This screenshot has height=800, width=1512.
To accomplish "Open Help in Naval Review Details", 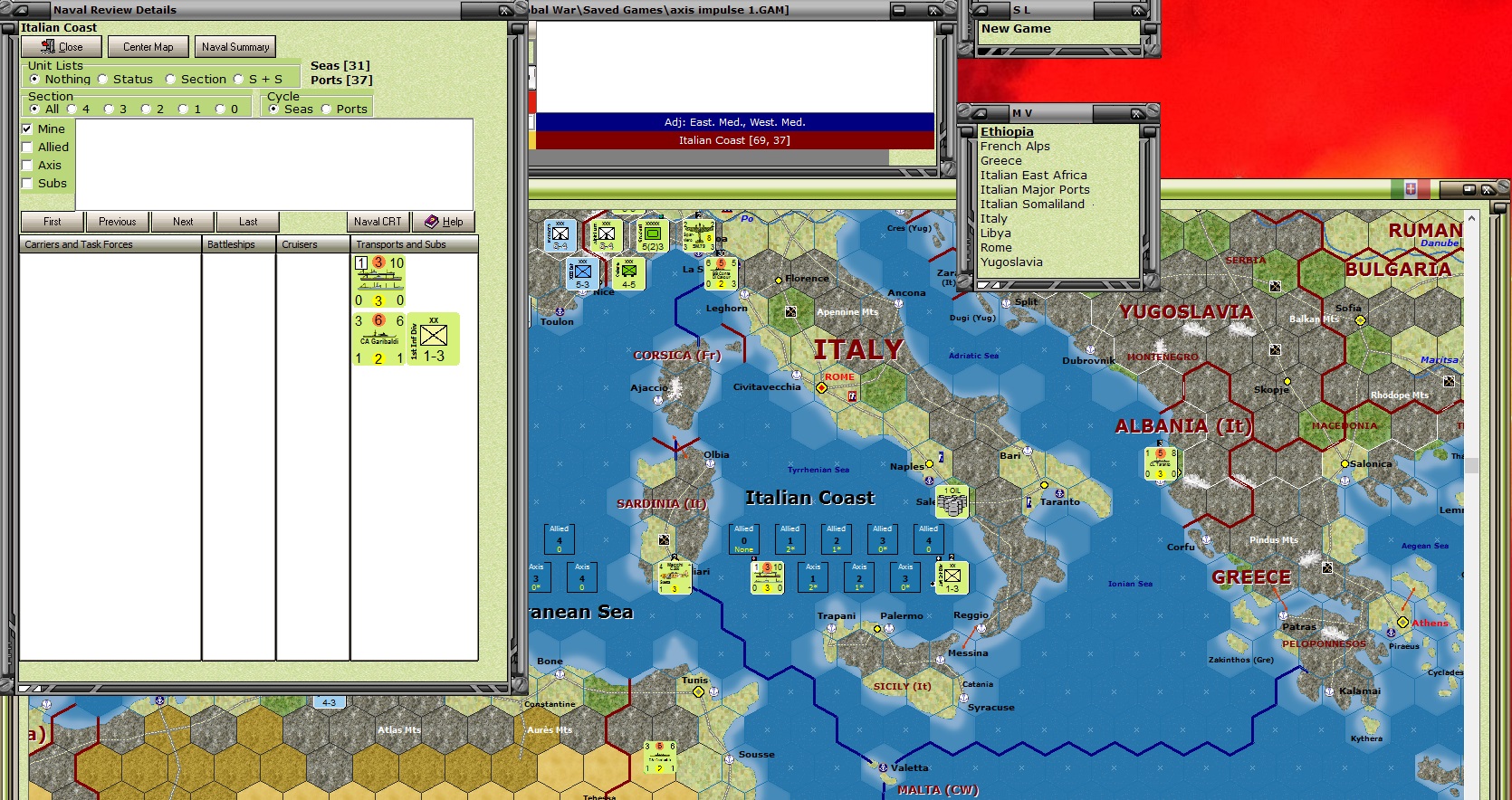I will coord(444,222).
